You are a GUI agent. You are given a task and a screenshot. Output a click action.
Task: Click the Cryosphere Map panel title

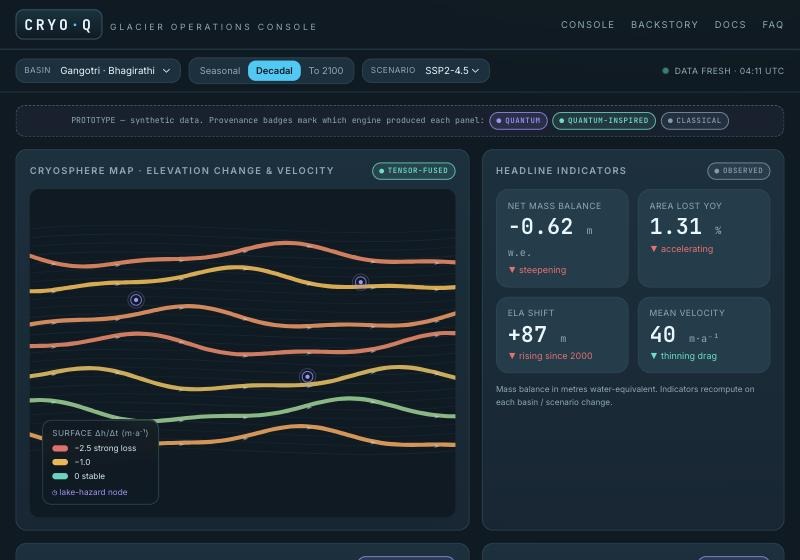click(x=182, y=171)
